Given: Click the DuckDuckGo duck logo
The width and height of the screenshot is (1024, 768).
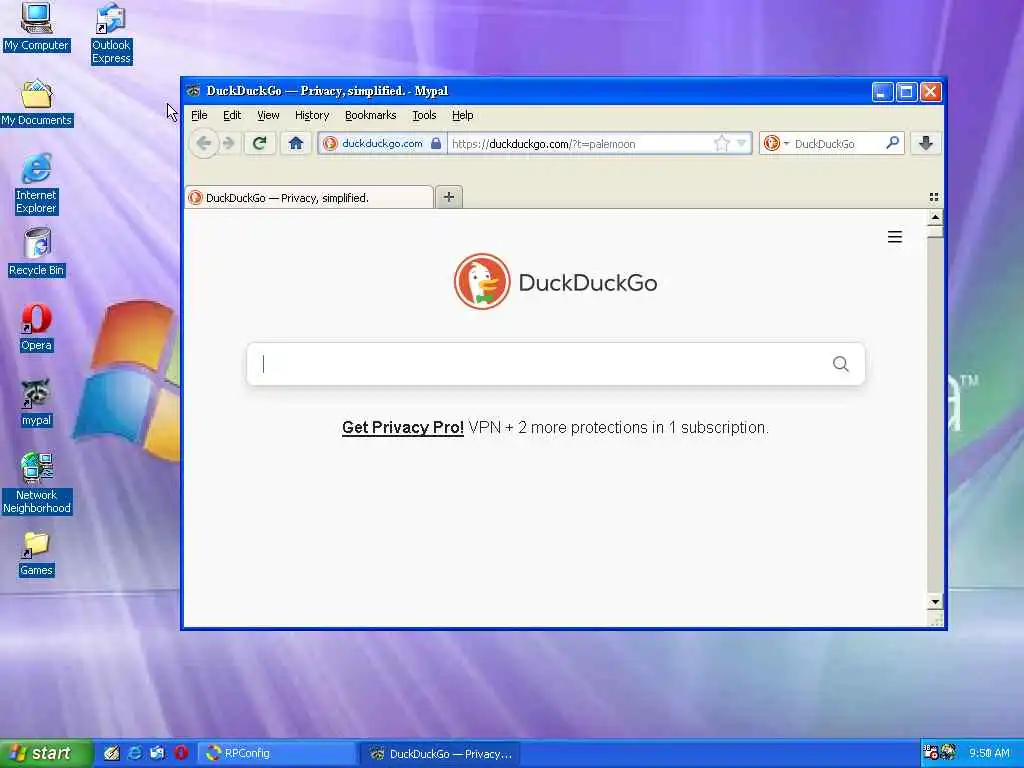Looking at the screenshot, I should click(x=482, y=281).
